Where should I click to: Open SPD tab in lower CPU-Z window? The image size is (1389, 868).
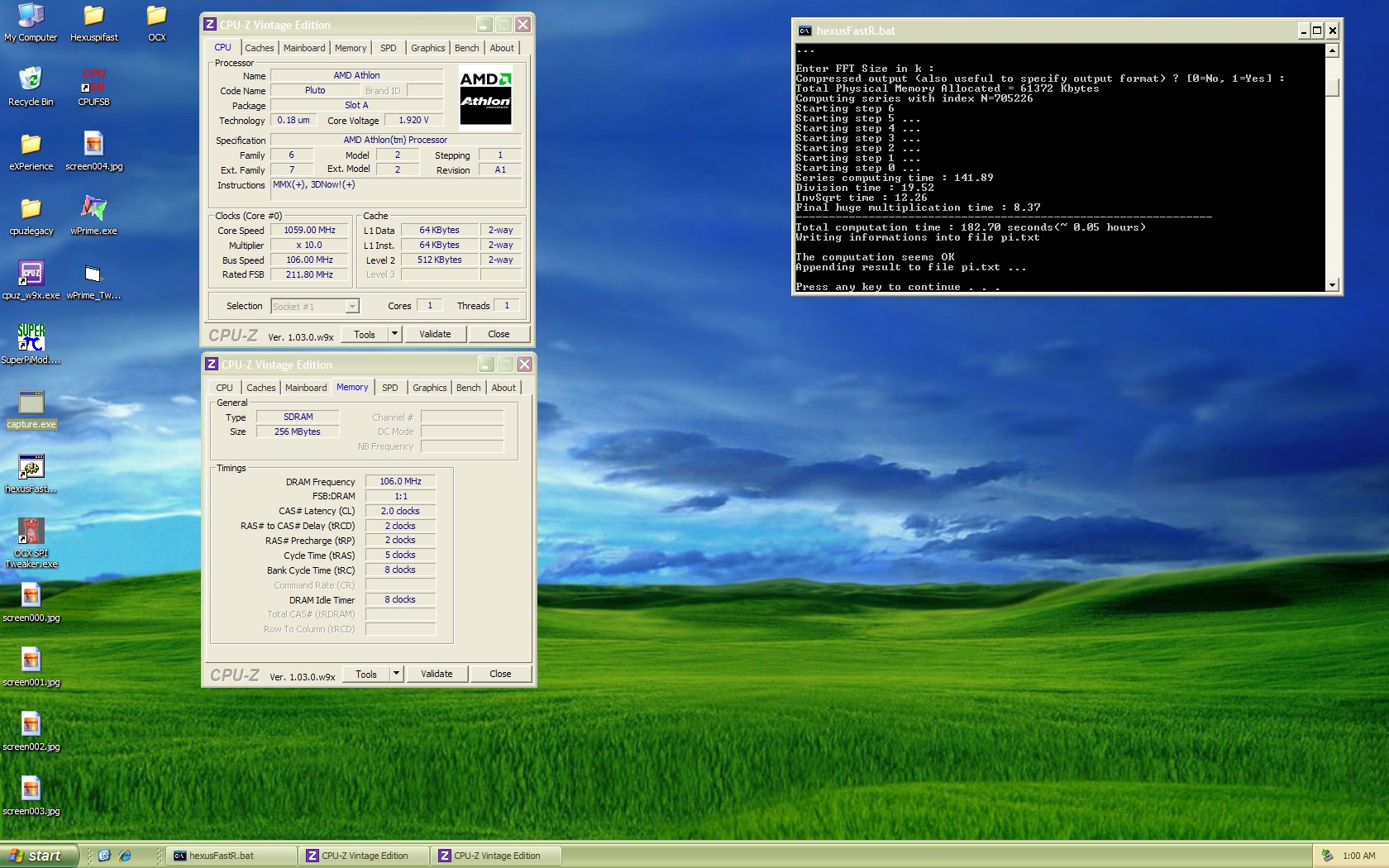point(390,388)
